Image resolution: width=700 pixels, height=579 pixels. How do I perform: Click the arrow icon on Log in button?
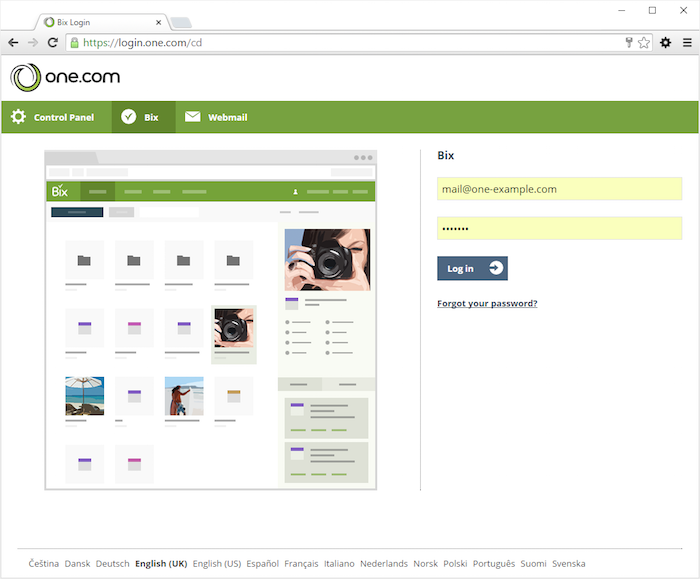[496, 268]
